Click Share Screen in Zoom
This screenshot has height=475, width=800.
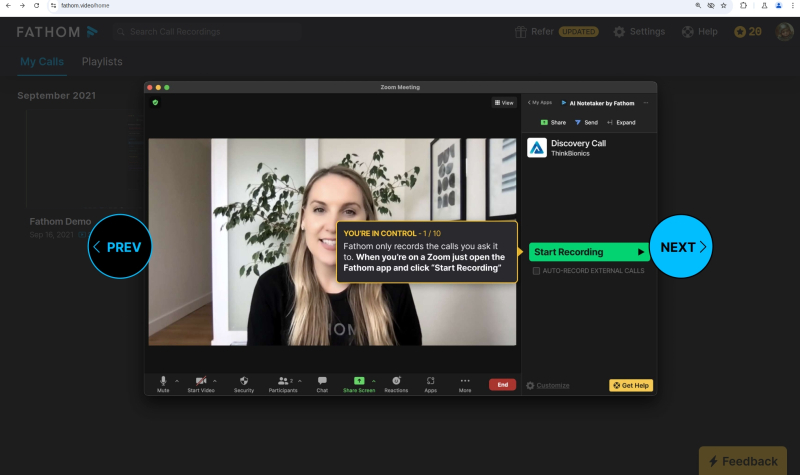(359, 384)
